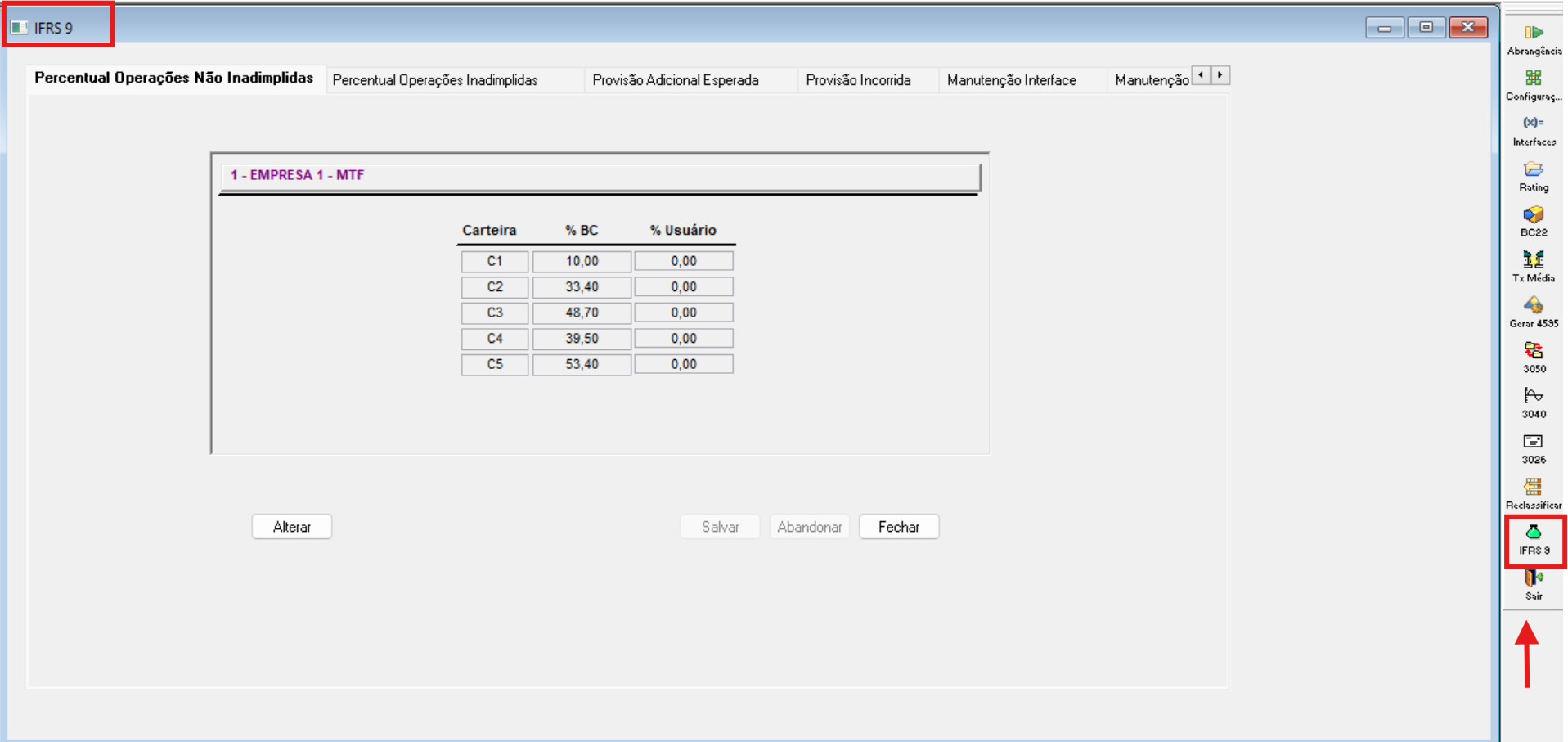Open the Reclassificar icon
1568x742 pixels.
(1534, 494)
